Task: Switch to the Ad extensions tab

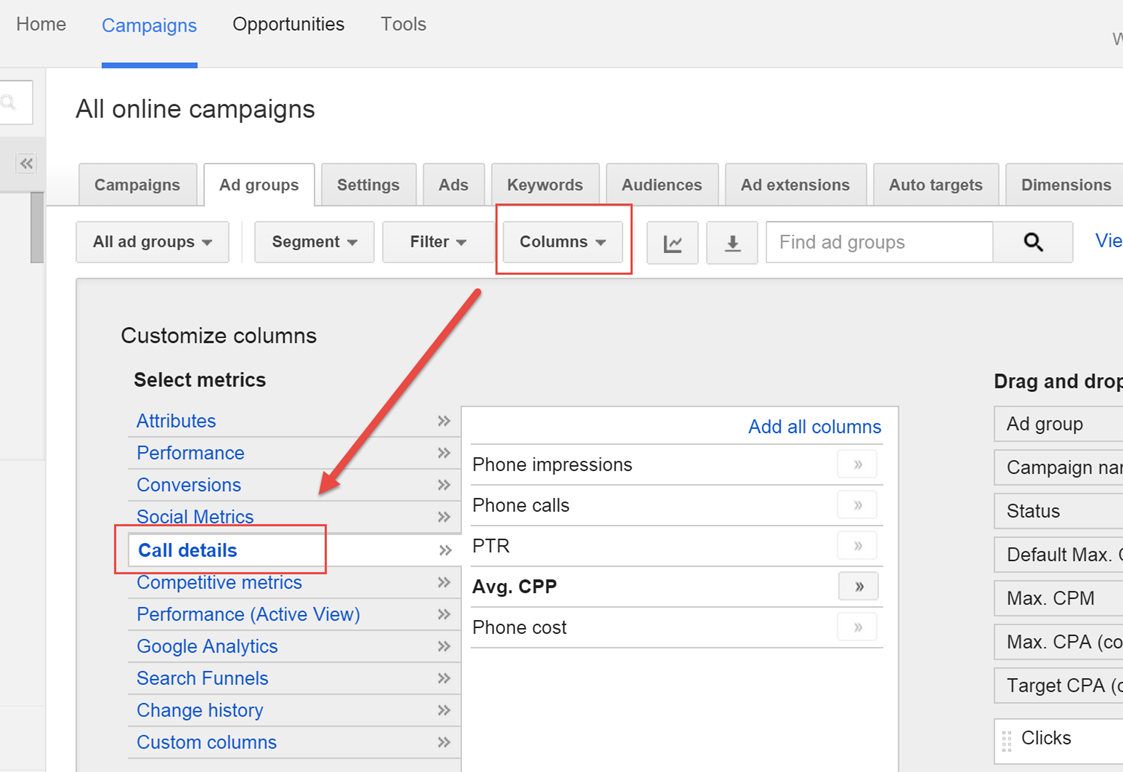Action: (x=796, y=185)
